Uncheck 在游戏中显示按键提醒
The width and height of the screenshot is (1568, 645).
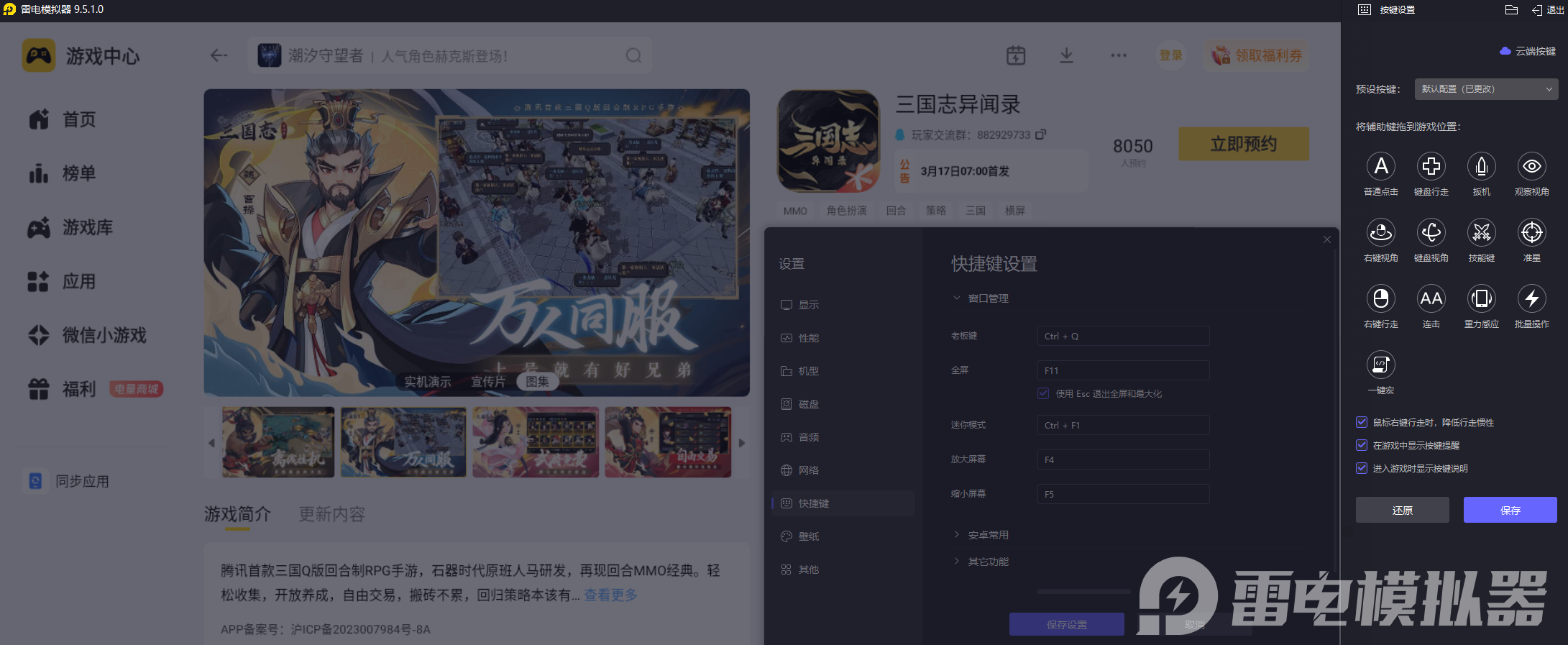click(x=1362, y=445)
